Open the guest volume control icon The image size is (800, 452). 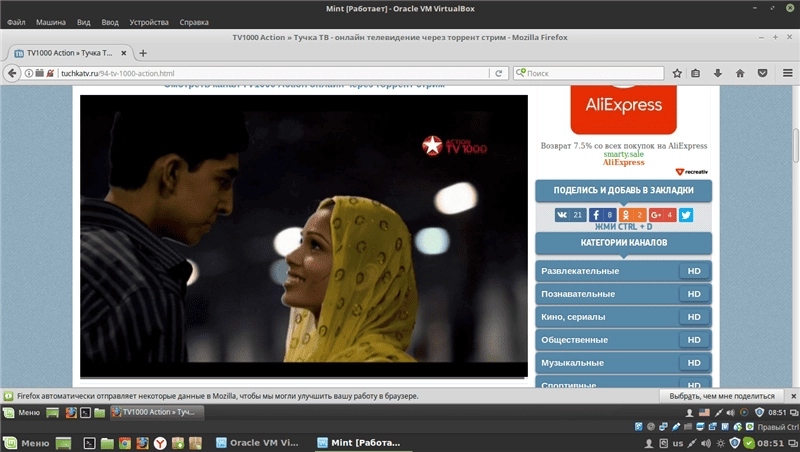pos(731,412)
